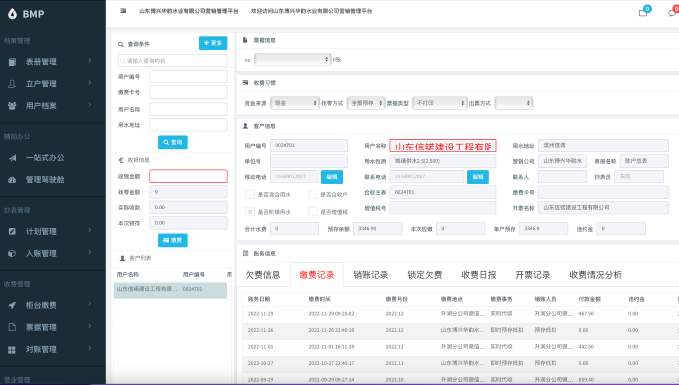
Task: Click the 用户名称 query input field
Action: coord(188,109)
